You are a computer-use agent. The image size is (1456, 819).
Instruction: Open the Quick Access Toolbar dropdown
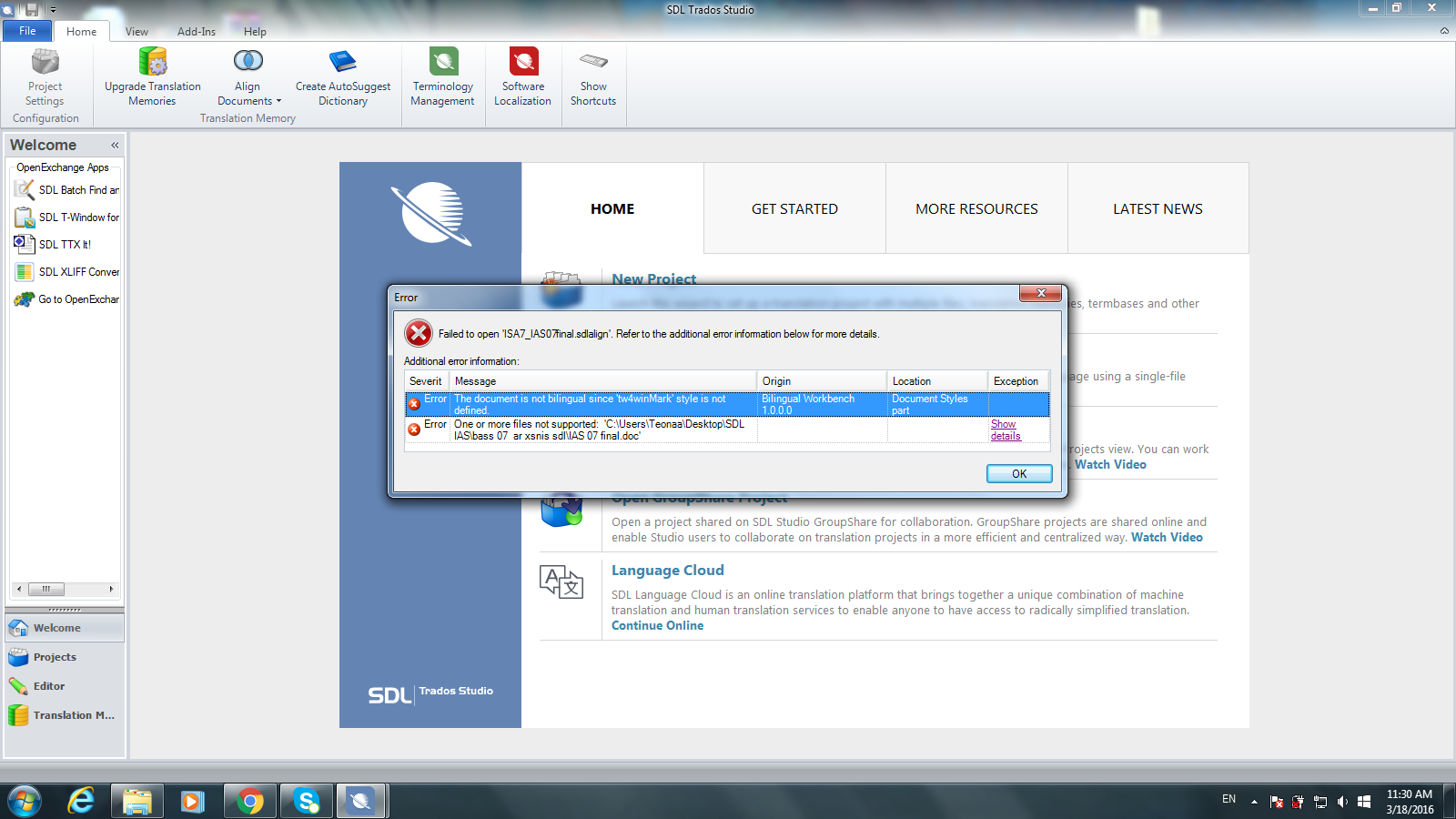53,10
